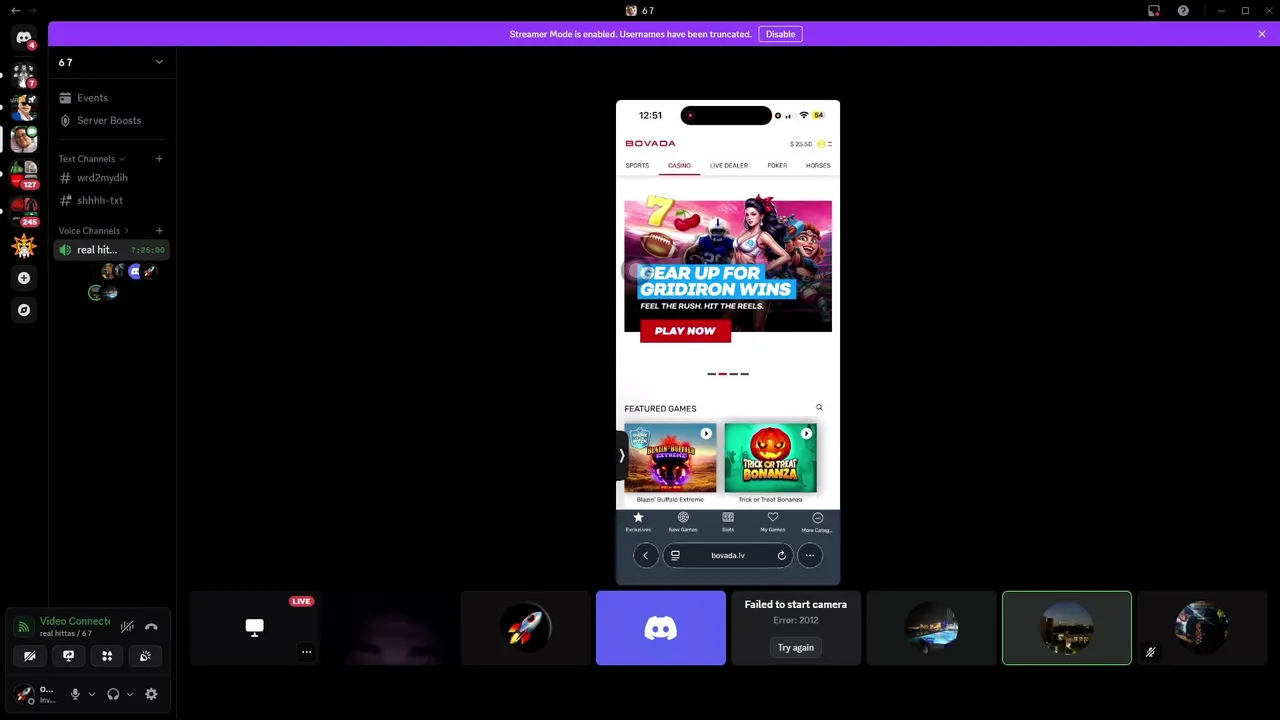Open the Discover servers compass icon
Viewport: 1280px width, 720px height.
point(24,310)
